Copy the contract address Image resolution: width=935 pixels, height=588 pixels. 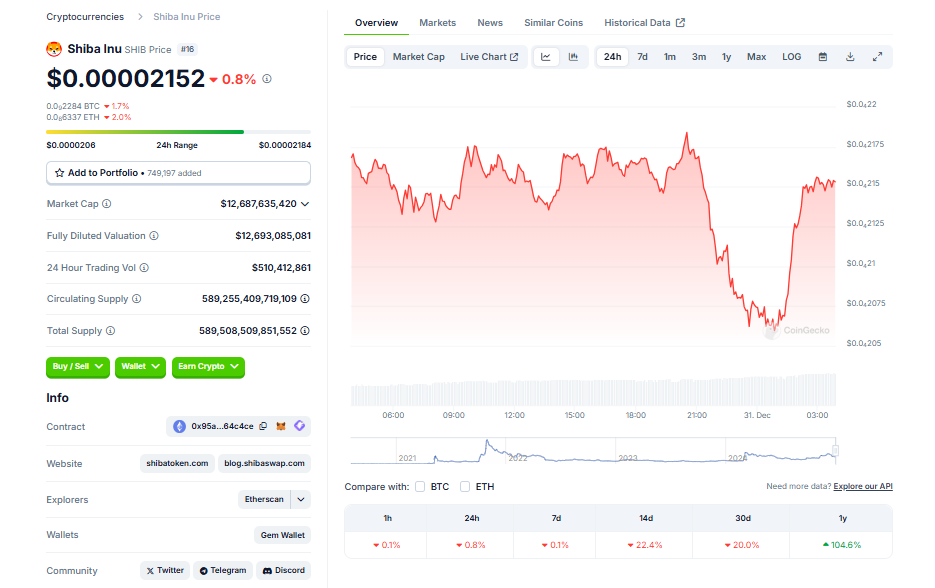click(263, 426)
